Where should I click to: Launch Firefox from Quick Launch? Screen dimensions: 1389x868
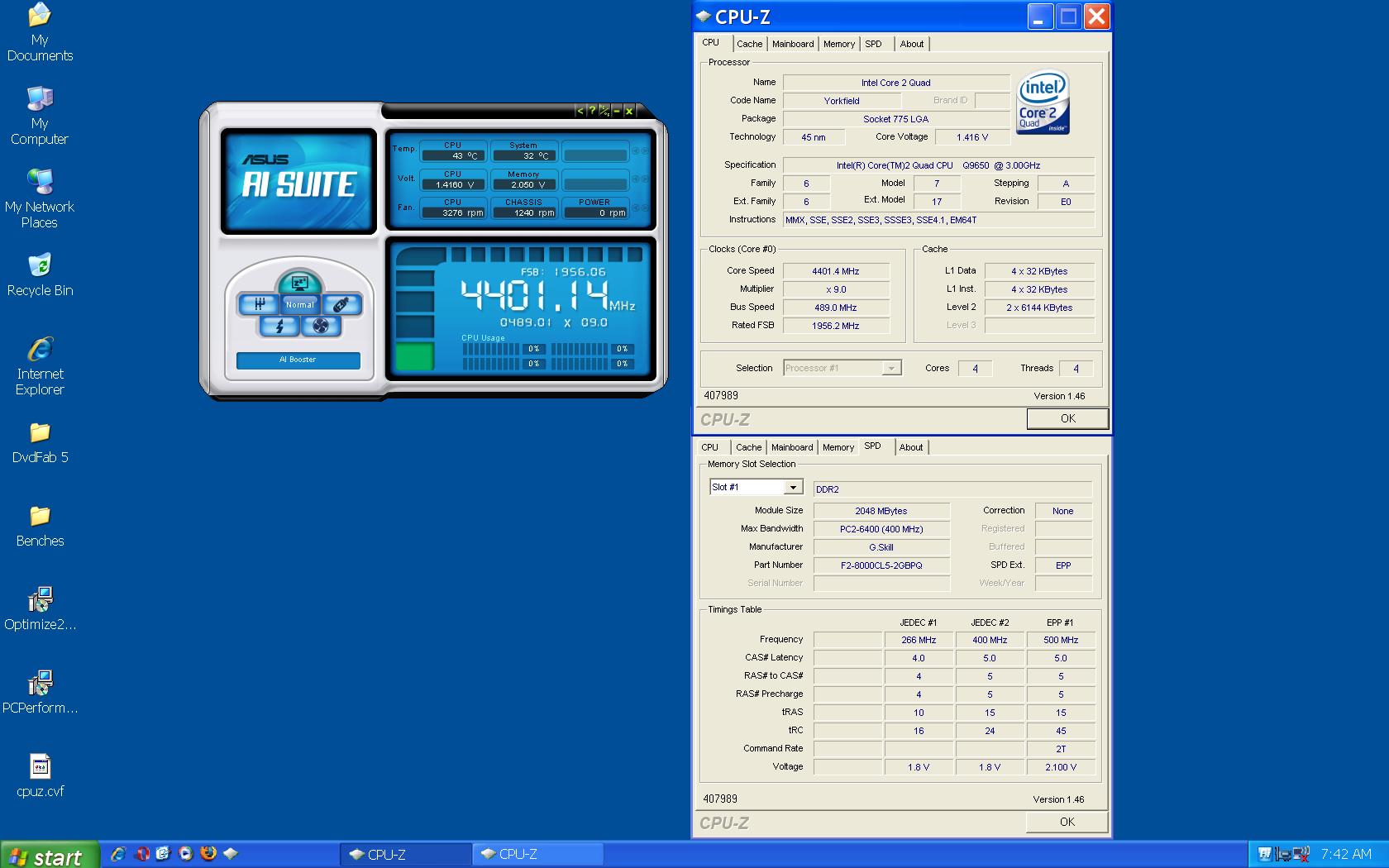click(x=208, y=855)
